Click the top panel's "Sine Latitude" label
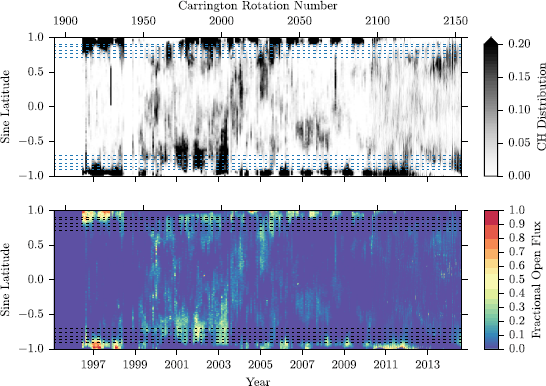546x386 pixels. point(6,107)
